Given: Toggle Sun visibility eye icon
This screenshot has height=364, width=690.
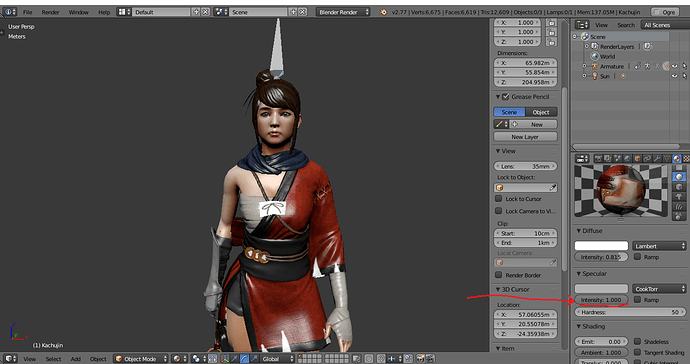Looking at the screenshot, I should coord(675,76).
